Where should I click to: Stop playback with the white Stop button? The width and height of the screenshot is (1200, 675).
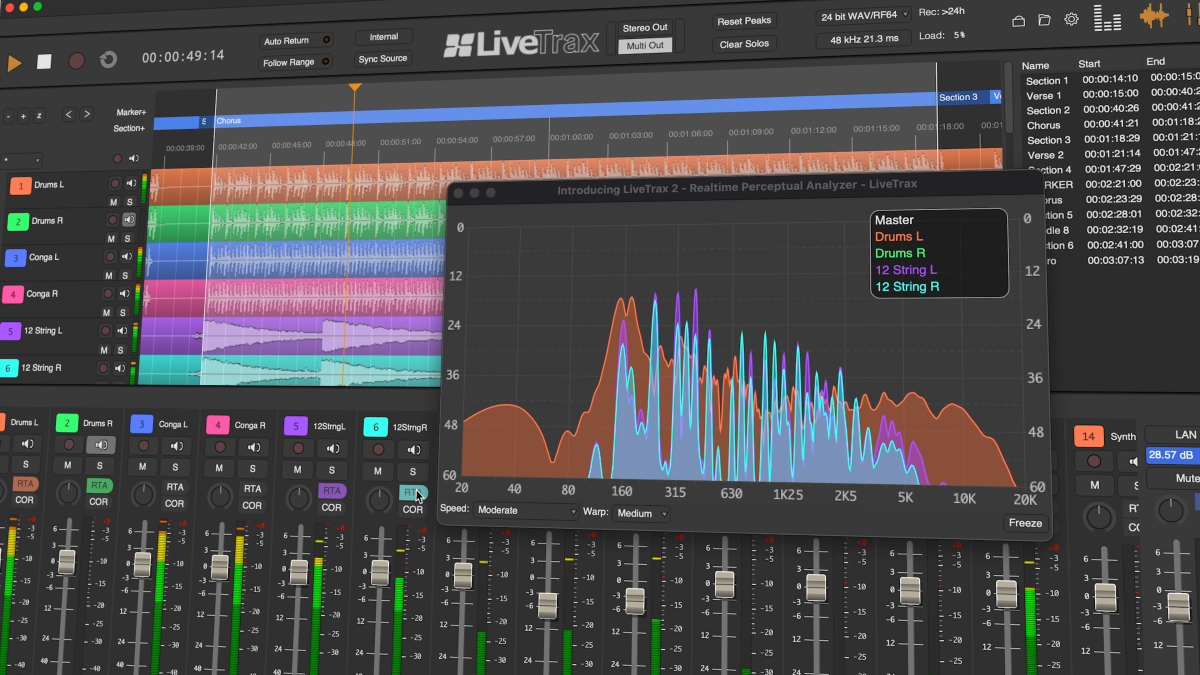(44, 61)
